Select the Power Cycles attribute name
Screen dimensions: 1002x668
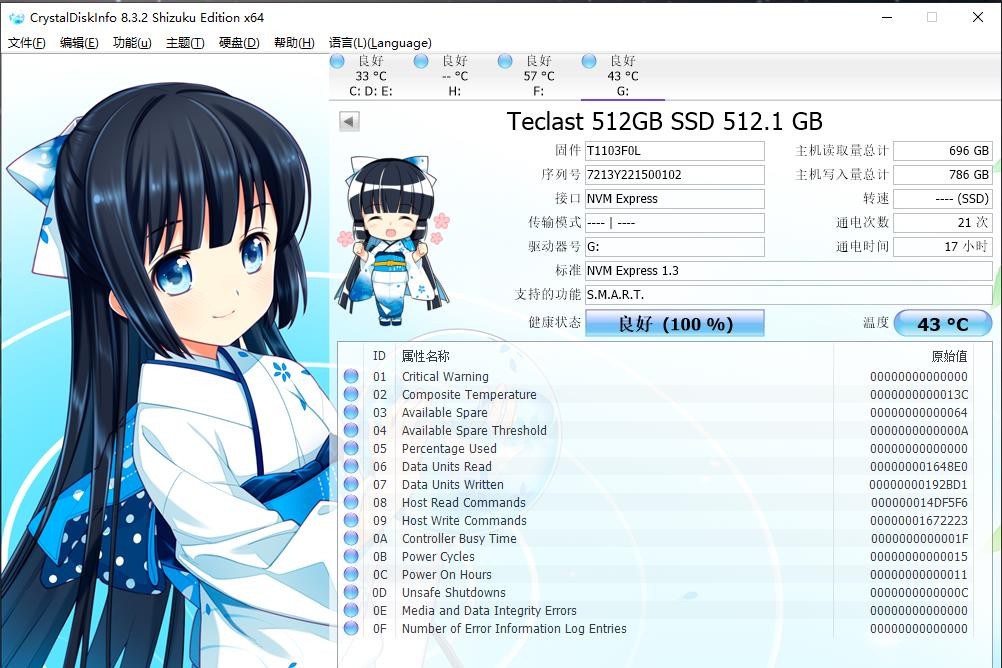coord(438,556)
